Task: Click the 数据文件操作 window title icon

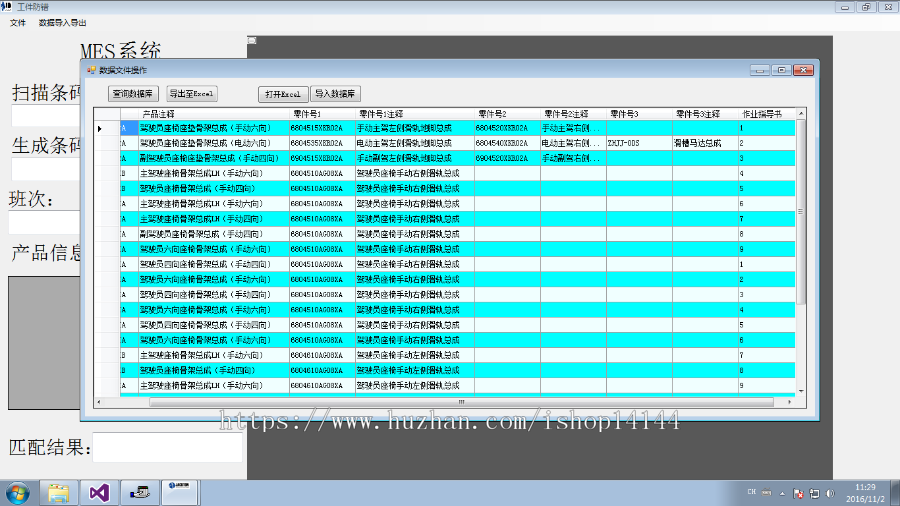Action: click(x=90, y=70)
